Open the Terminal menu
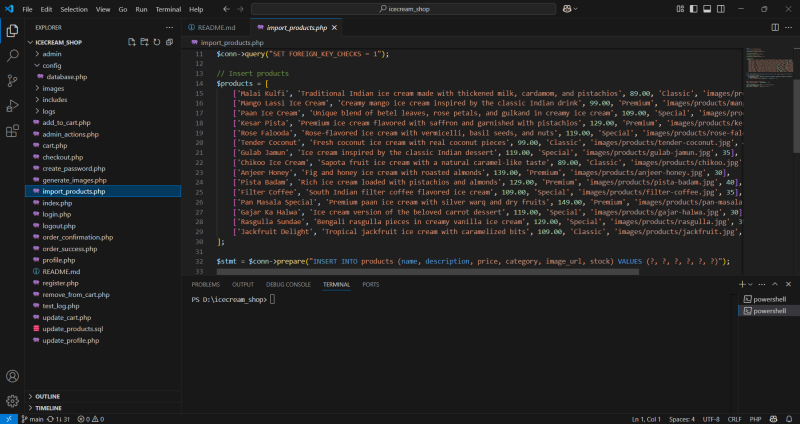Screen dimensions: 800x424 click(167, 8)
